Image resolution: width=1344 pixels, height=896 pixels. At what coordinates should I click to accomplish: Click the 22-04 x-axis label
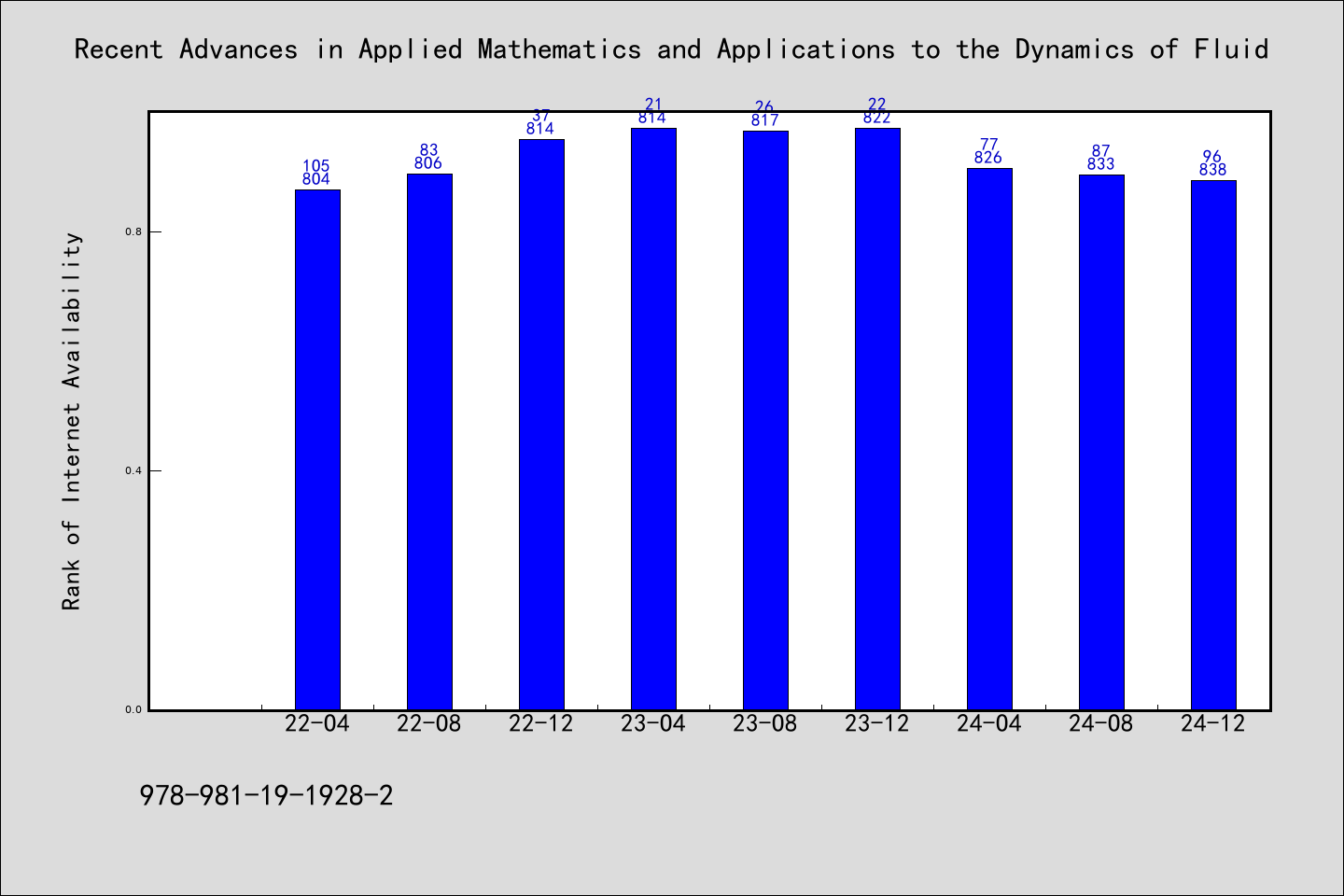pos(317,723)
